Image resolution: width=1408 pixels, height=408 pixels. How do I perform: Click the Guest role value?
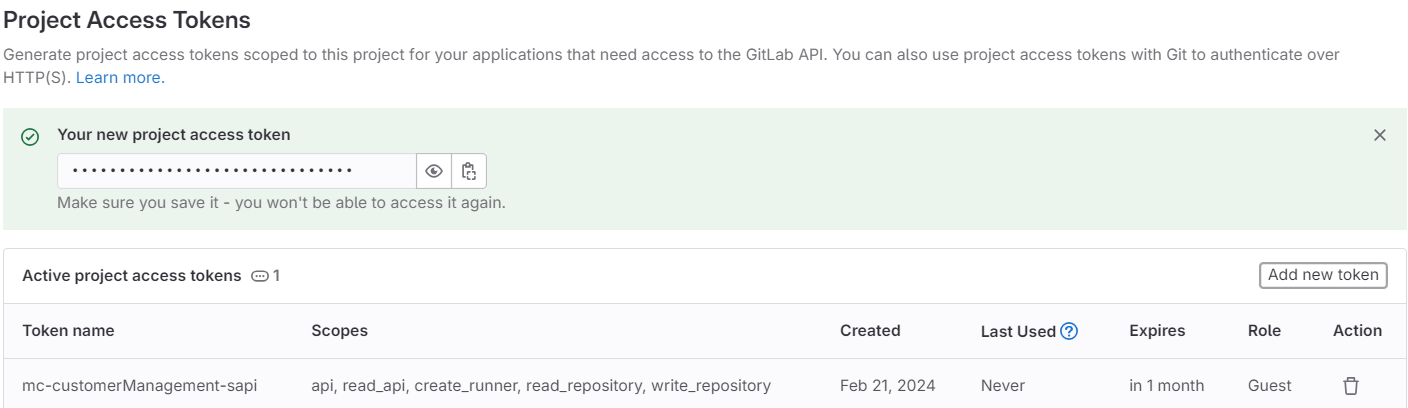[x=1269, y=385]
